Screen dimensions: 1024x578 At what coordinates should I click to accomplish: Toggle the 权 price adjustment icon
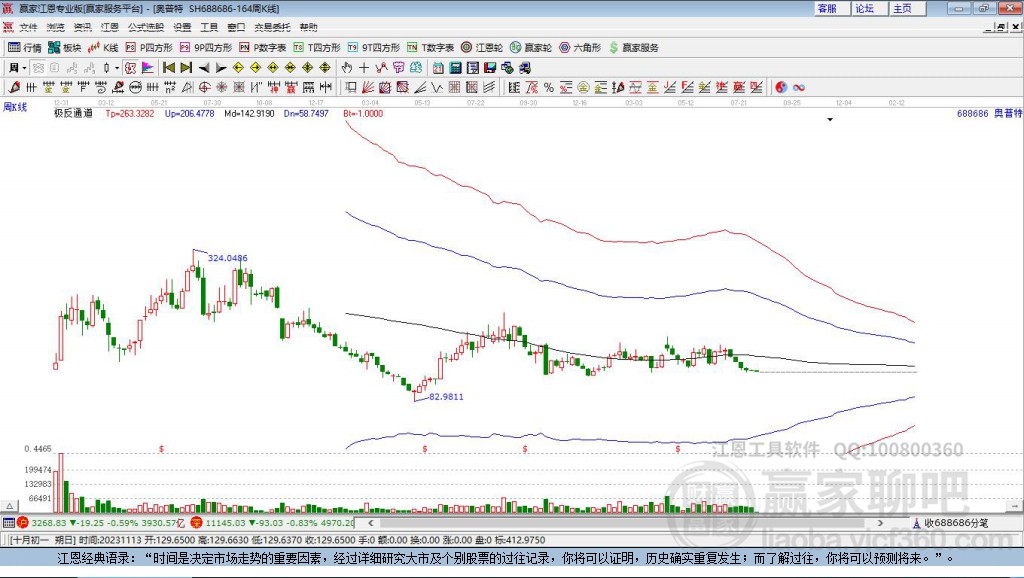pyautogui.click(x=131, y=68)
